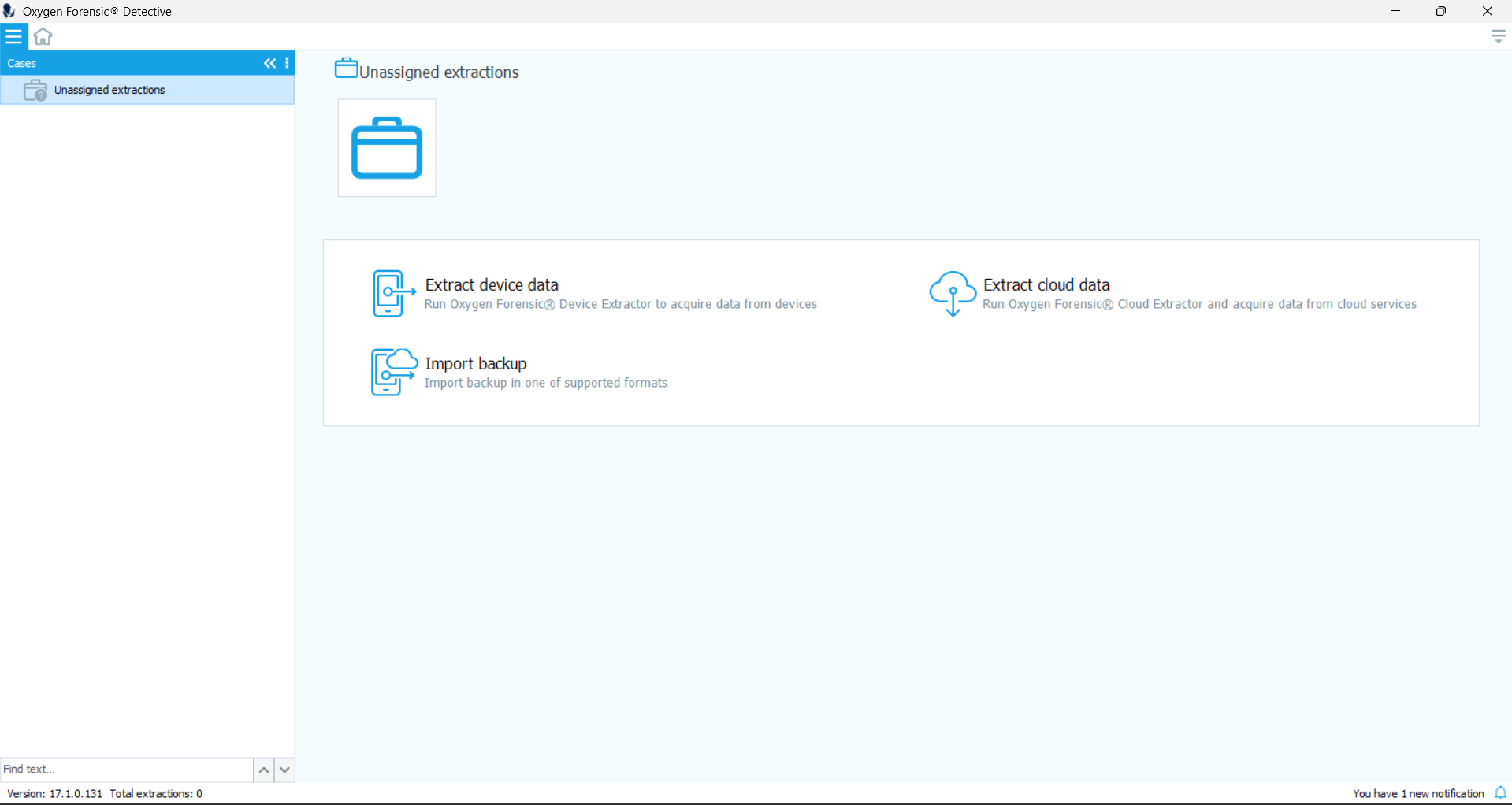Image resolution: width=1512 pixels, height=805 pixels.
Task: Click the Version 17.1.0.131 status text
Action: click(x=55, y=794)
